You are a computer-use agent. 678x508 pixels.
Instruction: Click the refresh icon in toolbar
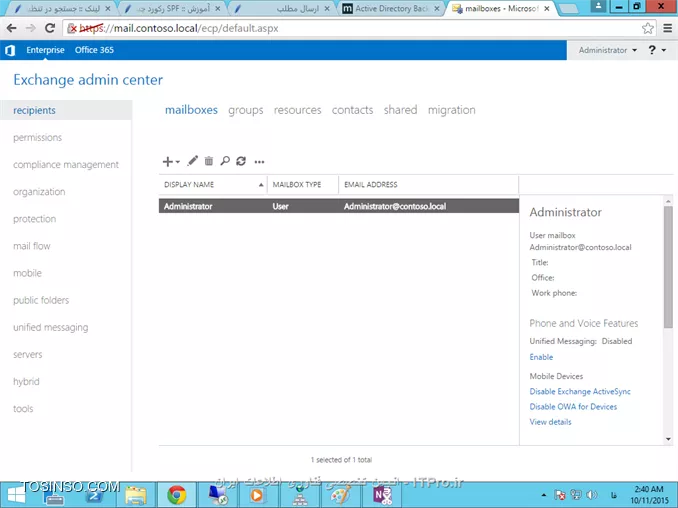[x=241, y=161]
